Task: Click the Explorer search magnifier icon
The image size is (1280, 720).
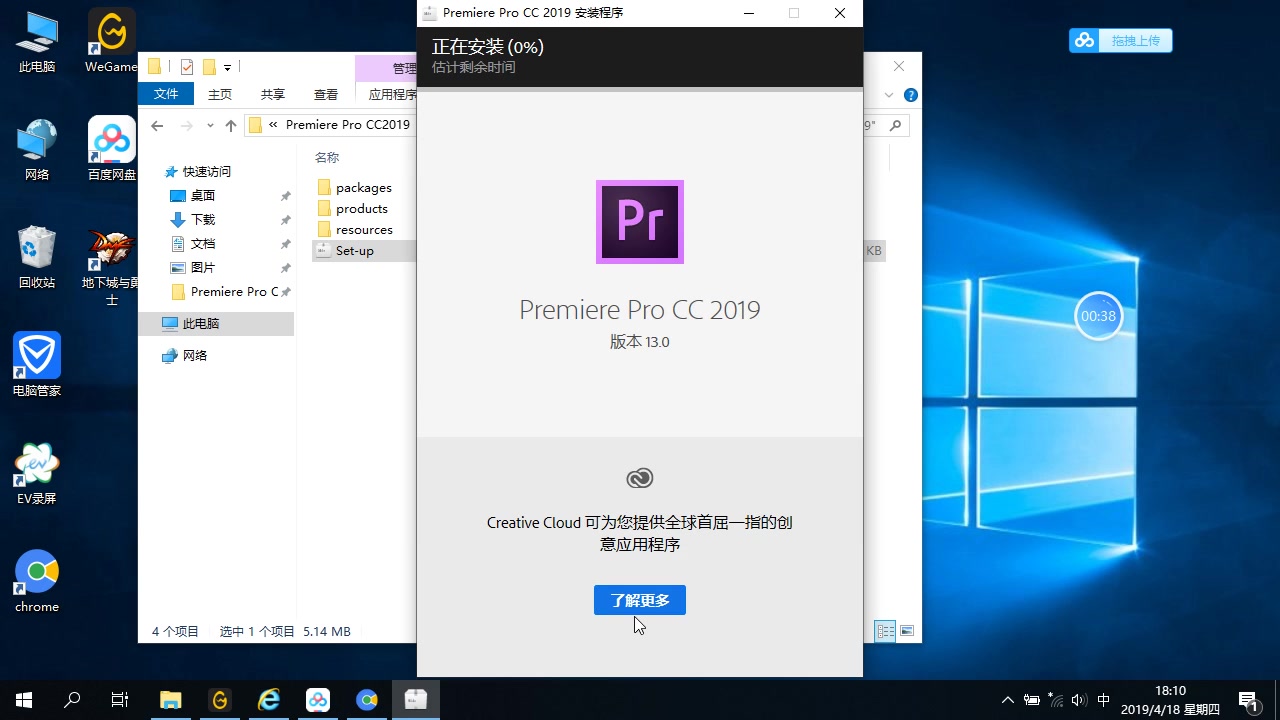Action: click(895, 125)
